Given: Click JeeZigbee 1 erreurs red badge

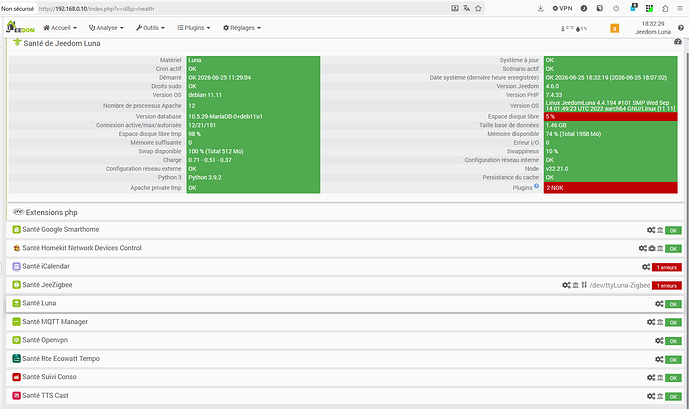Looking at the screenshot, I should [667, 286].
